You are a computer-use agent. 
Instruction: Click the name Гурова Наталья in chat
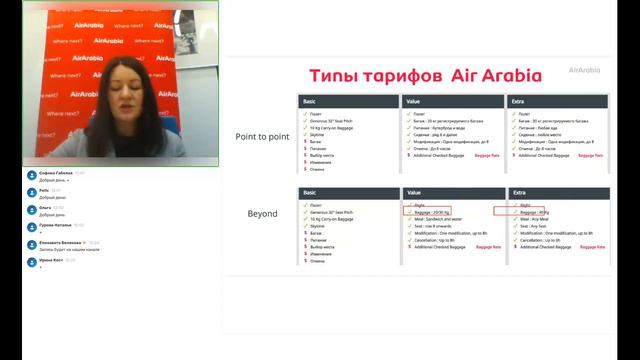tap(55, 225)
